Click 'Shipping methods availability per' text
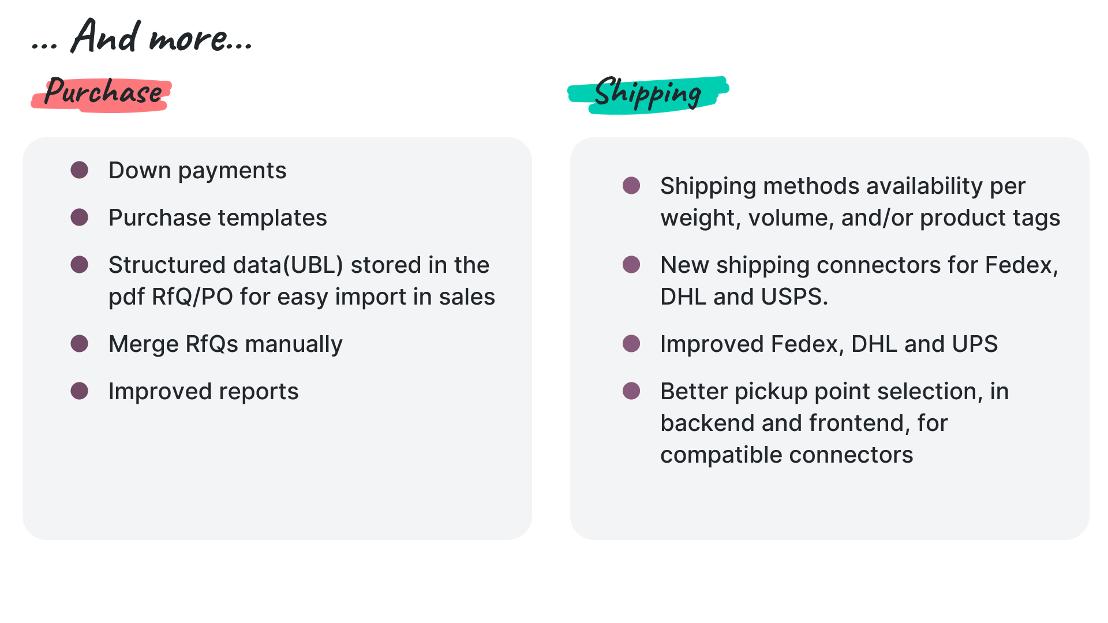The height and width of the screenshot is (623, 1108). [x=842, y=186]
